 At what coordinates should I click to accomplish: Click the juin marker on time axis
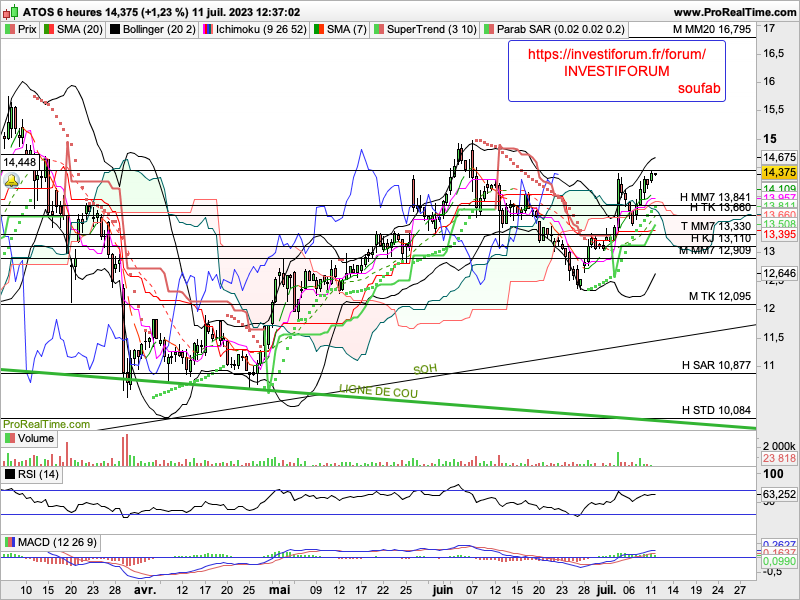click(440, 591)
